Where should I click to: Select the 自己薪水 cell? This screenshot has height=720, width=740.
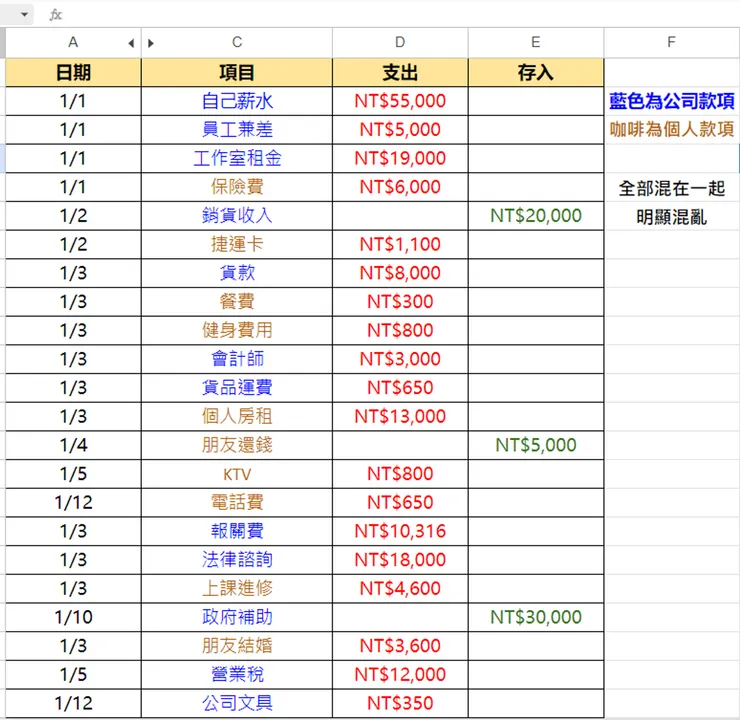pyautogui.click(x=237, y=101)
